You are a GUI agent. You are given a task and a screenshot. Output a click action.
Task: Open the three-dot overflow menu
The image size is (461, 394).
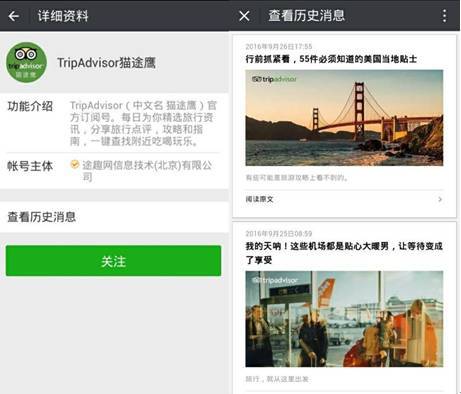(444, 16)
